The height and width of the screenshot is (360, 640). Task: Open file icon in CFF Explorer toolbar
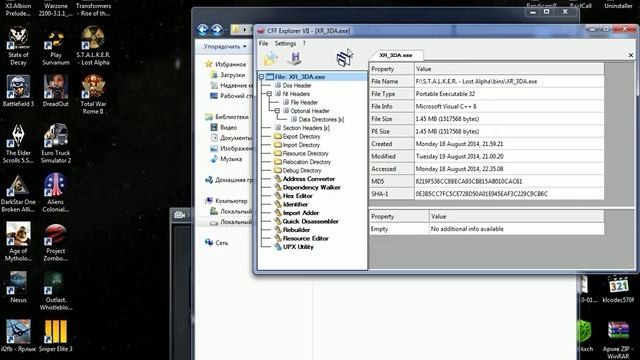pos(270,58)
